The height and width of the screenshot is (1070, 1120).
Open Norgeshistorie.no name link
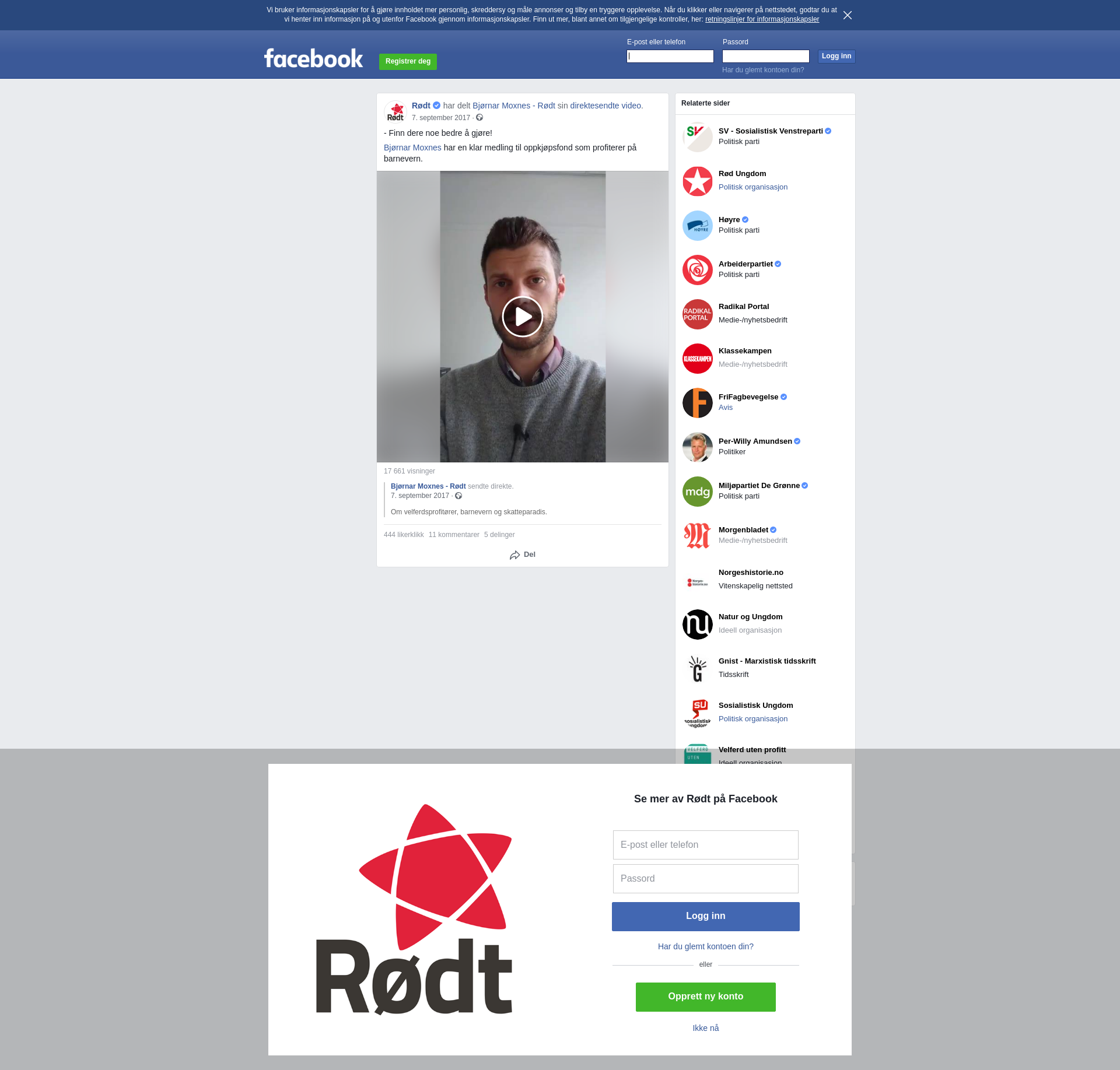click(751, 573)
